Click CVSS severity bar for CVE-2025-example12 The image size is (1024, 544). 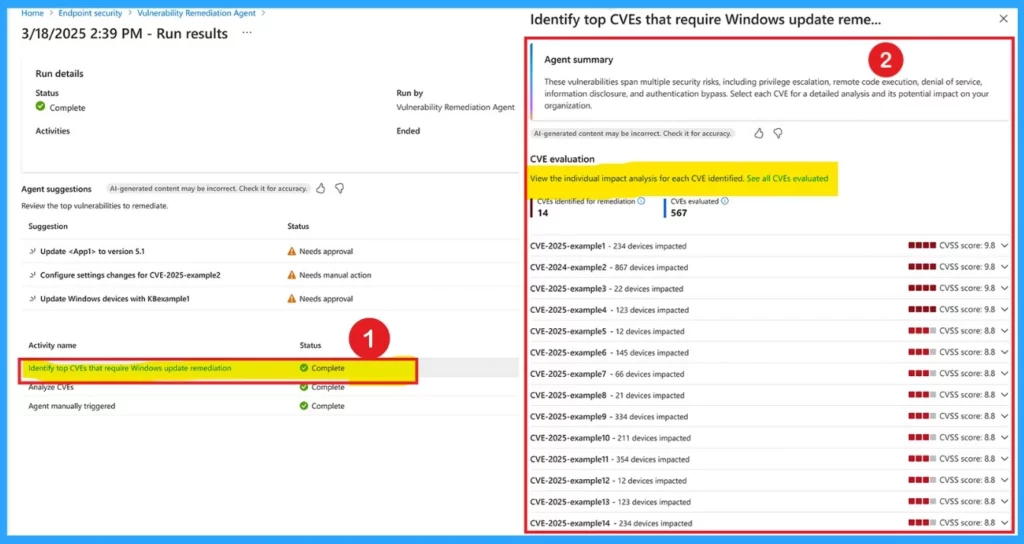point(922,480)
